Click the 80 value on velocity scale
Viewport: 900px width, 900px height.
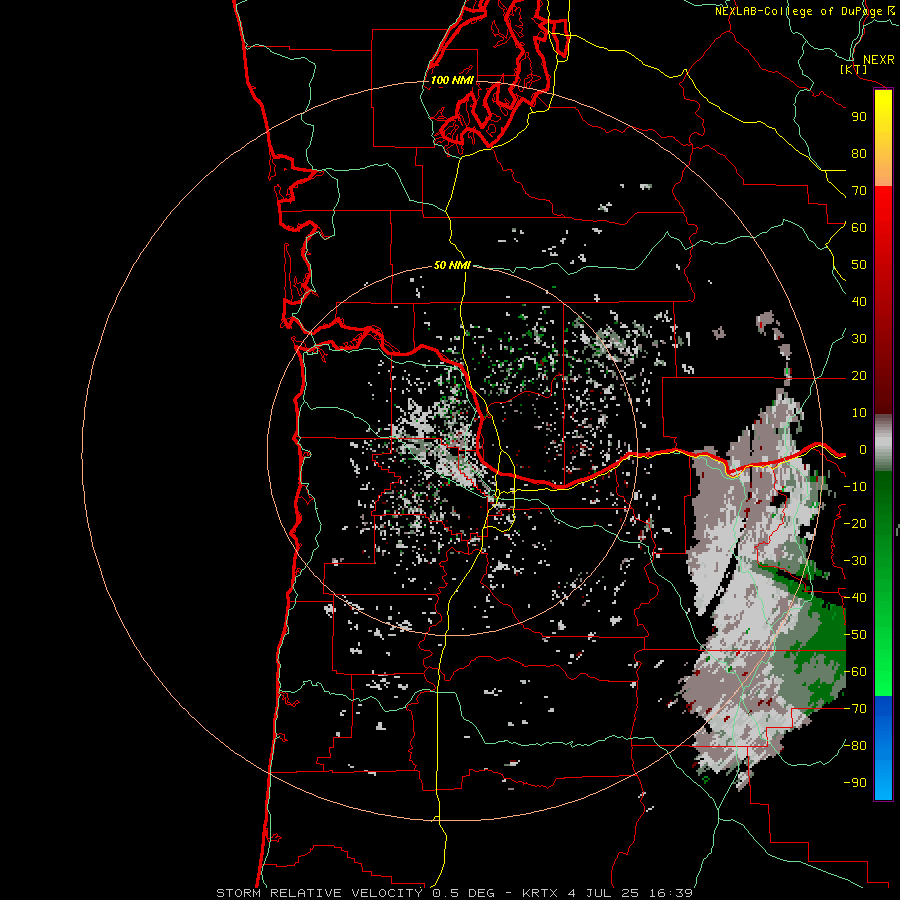(859, 154)
